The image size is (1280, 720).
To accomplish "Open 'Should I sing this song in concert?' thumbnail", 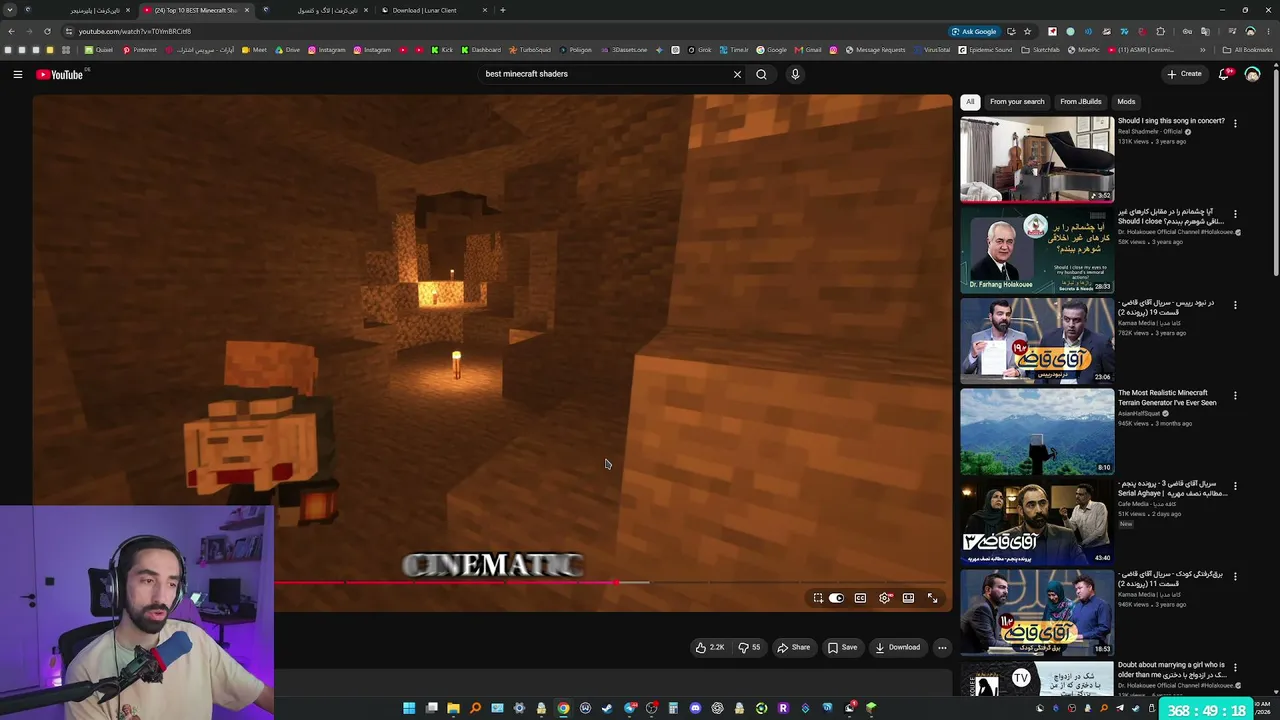I will [x=1037, y=159].
